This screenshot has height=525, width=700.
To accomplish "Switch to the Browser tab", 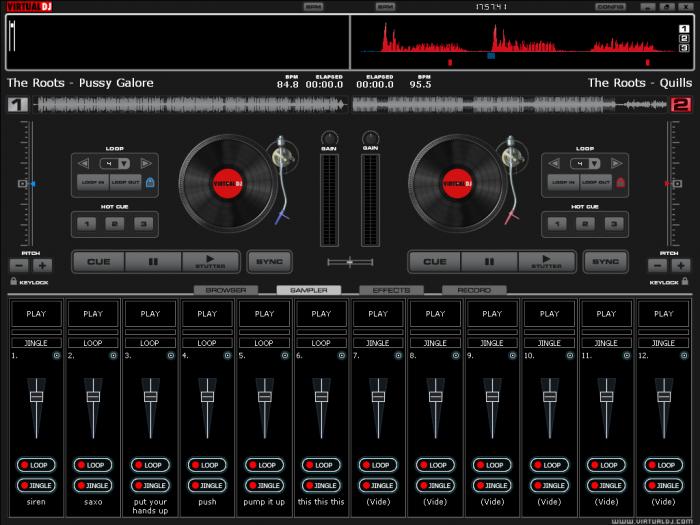I will 225,290.
